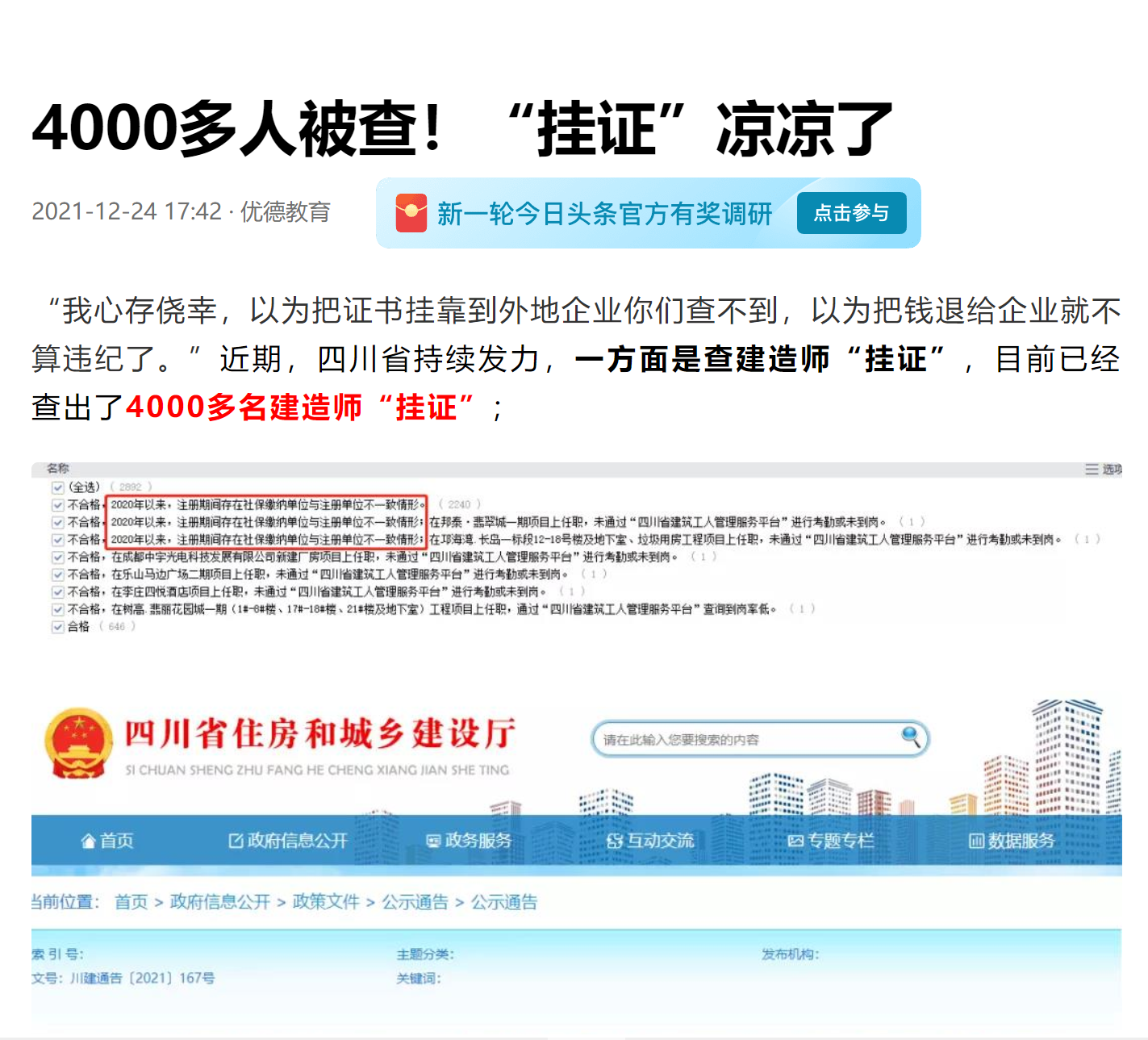Toggle the 不合格 checkbox for 邛海湾 长岛一标段

click(x=58, y=540)
